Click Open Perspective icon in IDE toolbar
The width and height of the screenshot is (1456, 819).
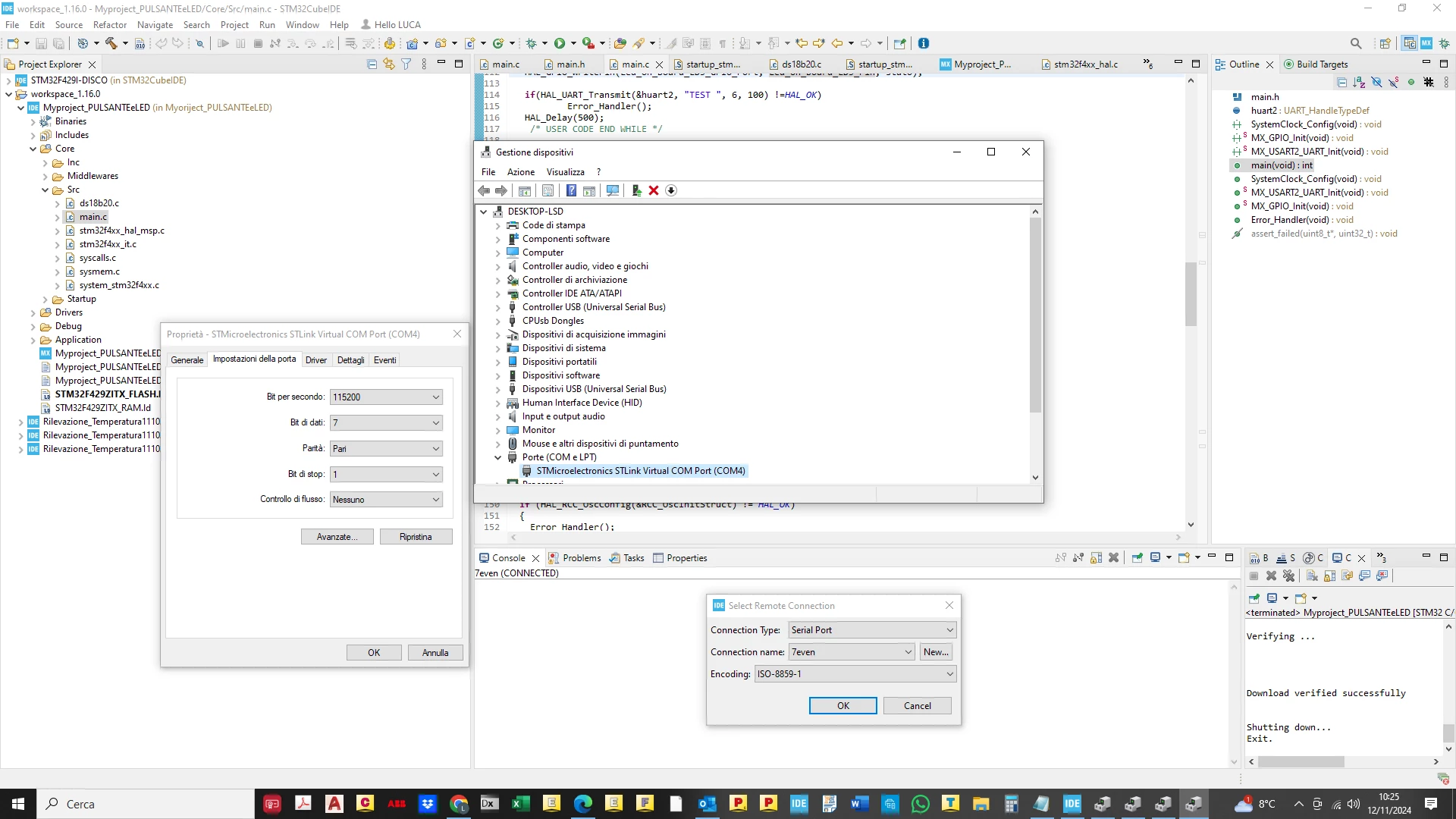click(x=1385, y=43)
